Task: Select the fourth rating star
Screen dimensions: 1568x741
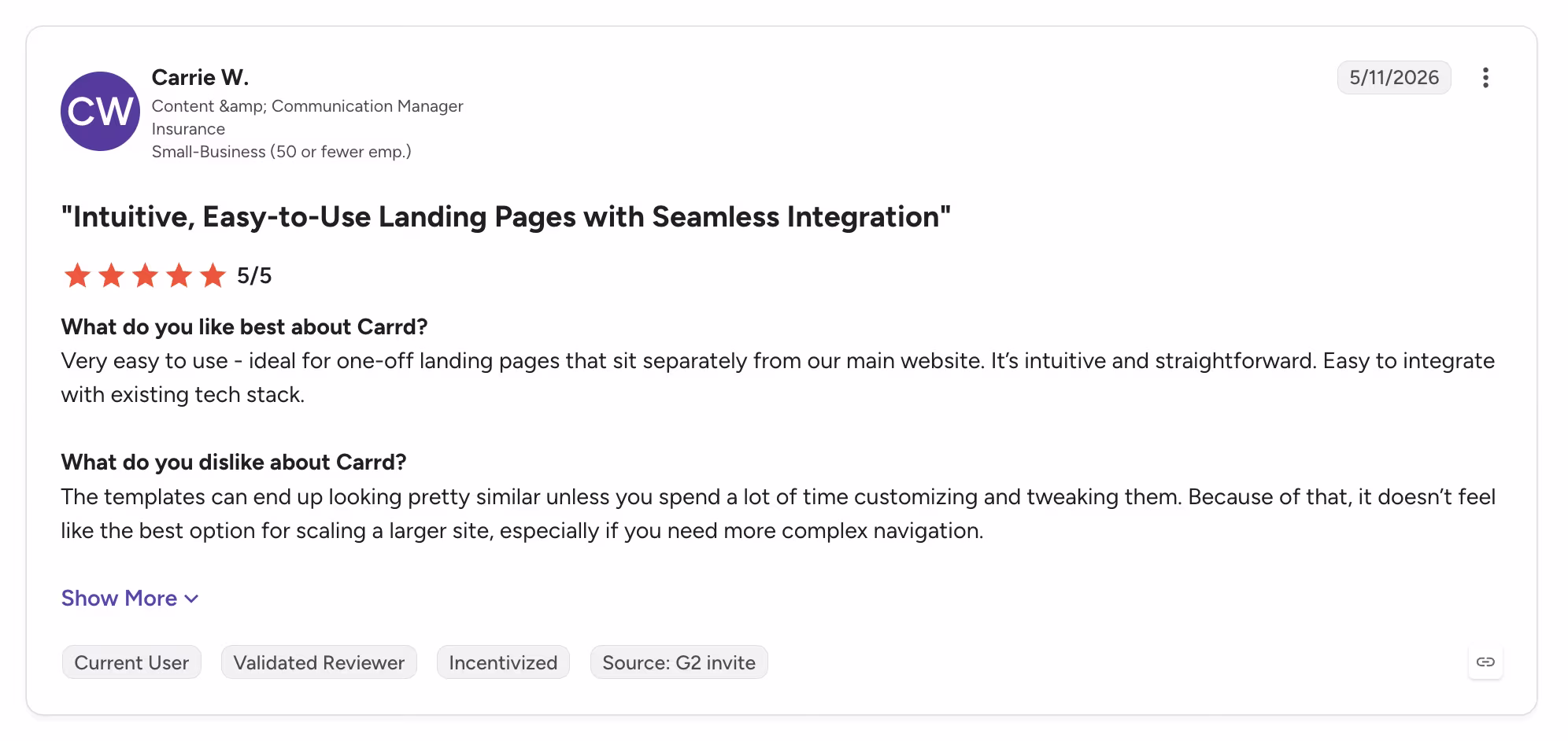Action: [x=179, y=275]
